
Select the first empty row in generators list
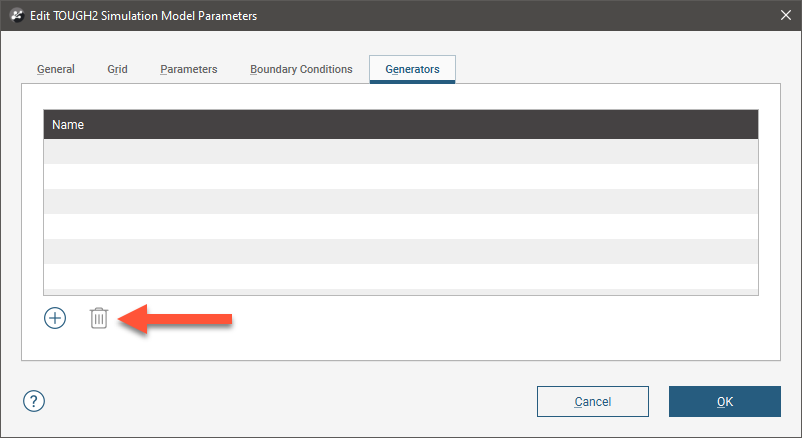coord(400,151)
